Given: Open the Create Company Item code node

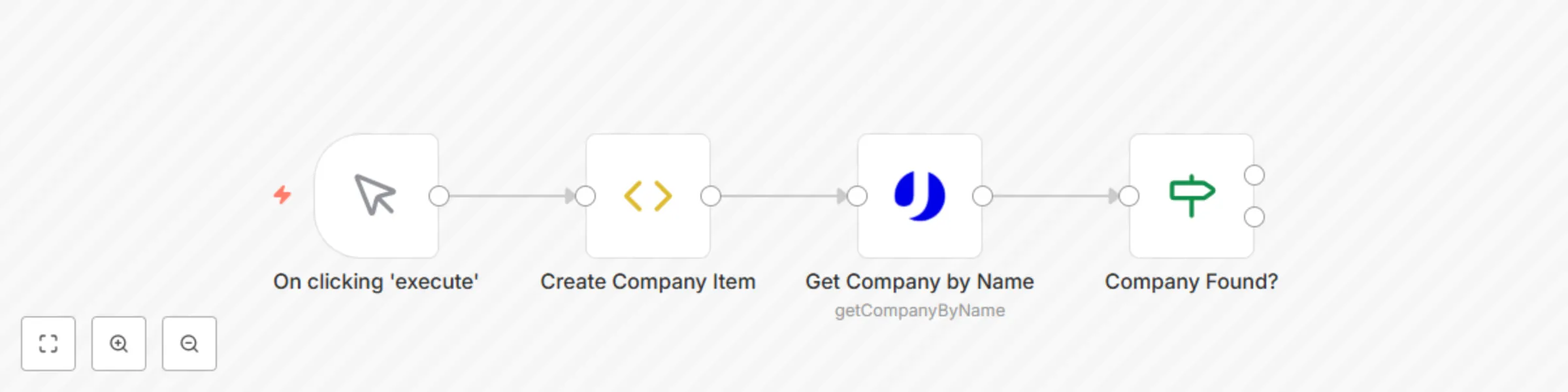Looking at the screenshot, I should [x=647, y=195].
